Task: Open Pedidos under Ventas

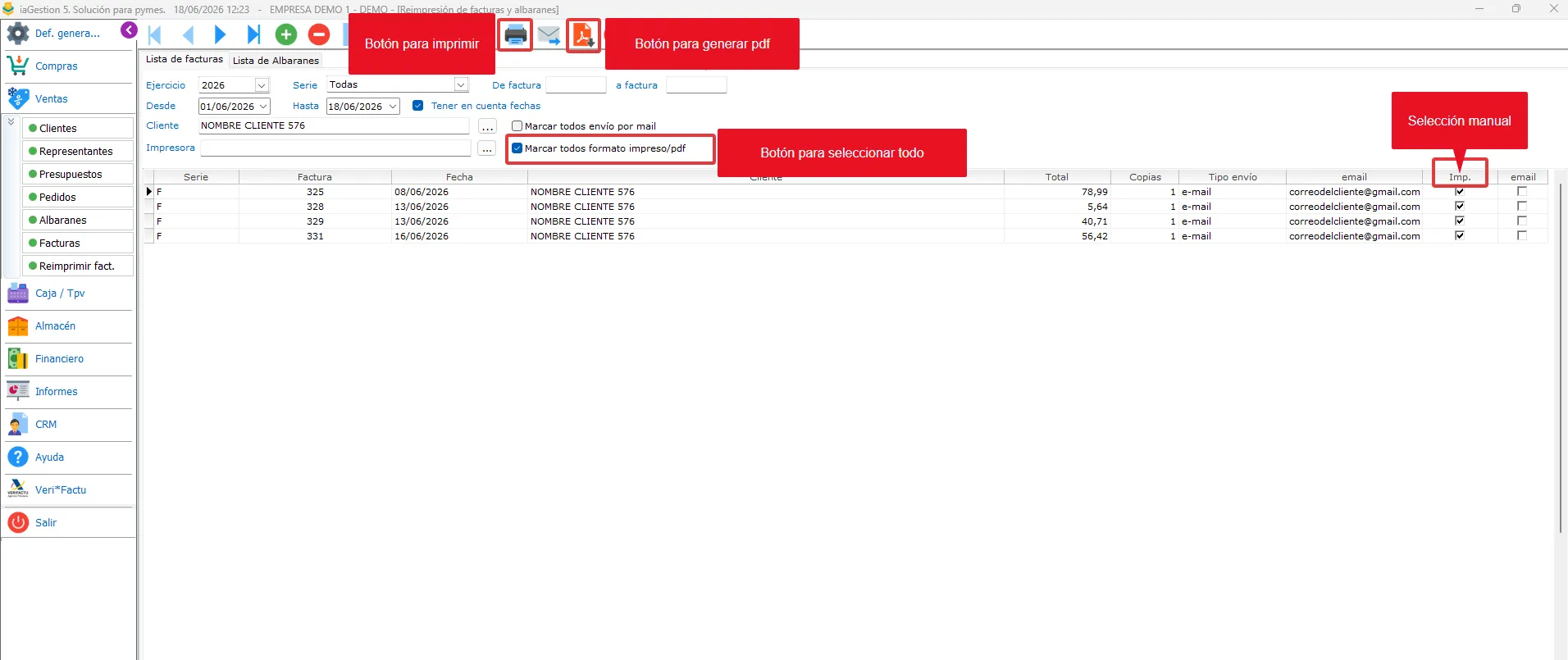Action: tap(78, 197)
